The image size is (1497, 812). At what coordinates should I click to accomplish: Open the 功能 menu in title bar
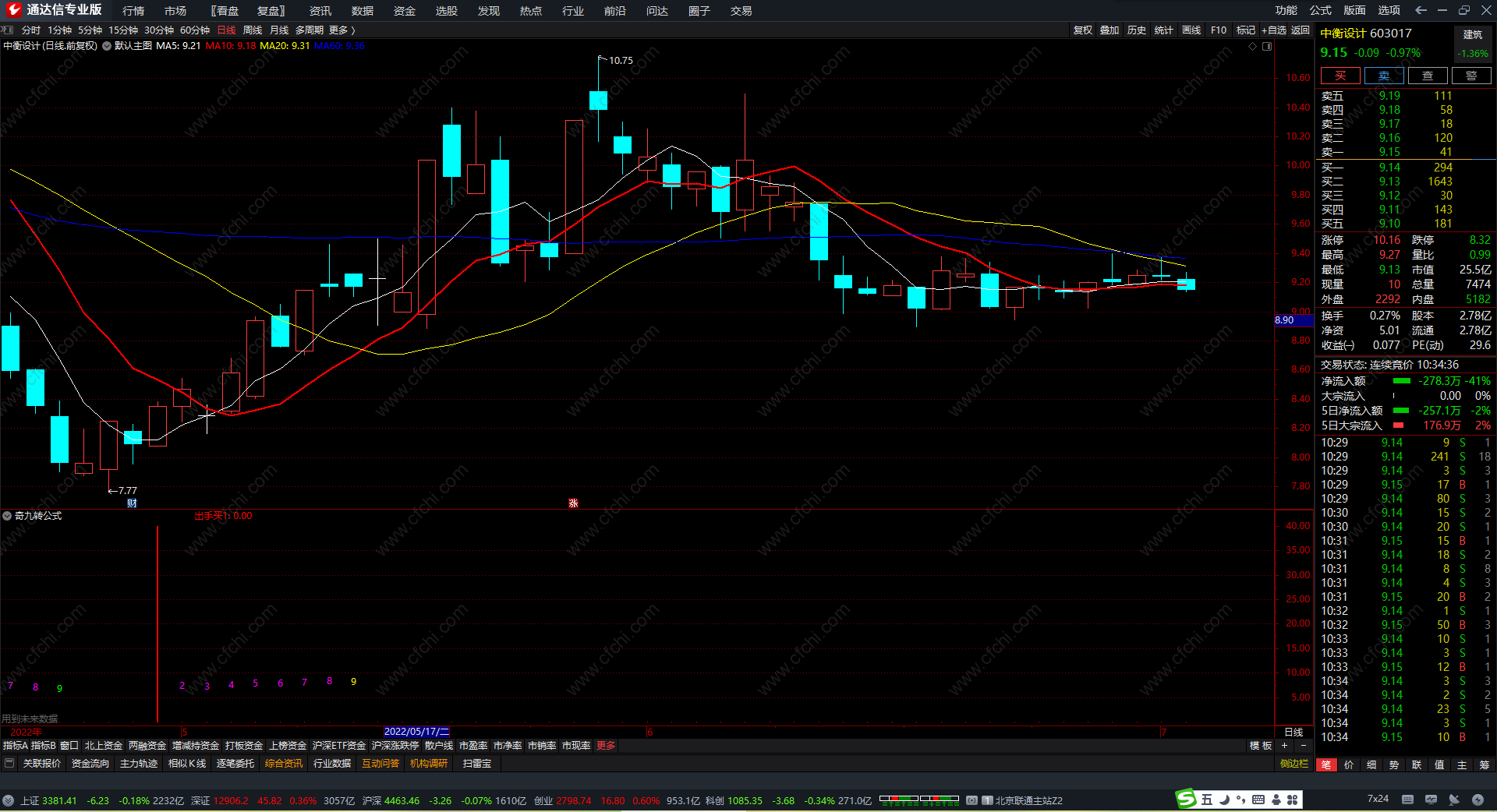[x=1286, y=10]
